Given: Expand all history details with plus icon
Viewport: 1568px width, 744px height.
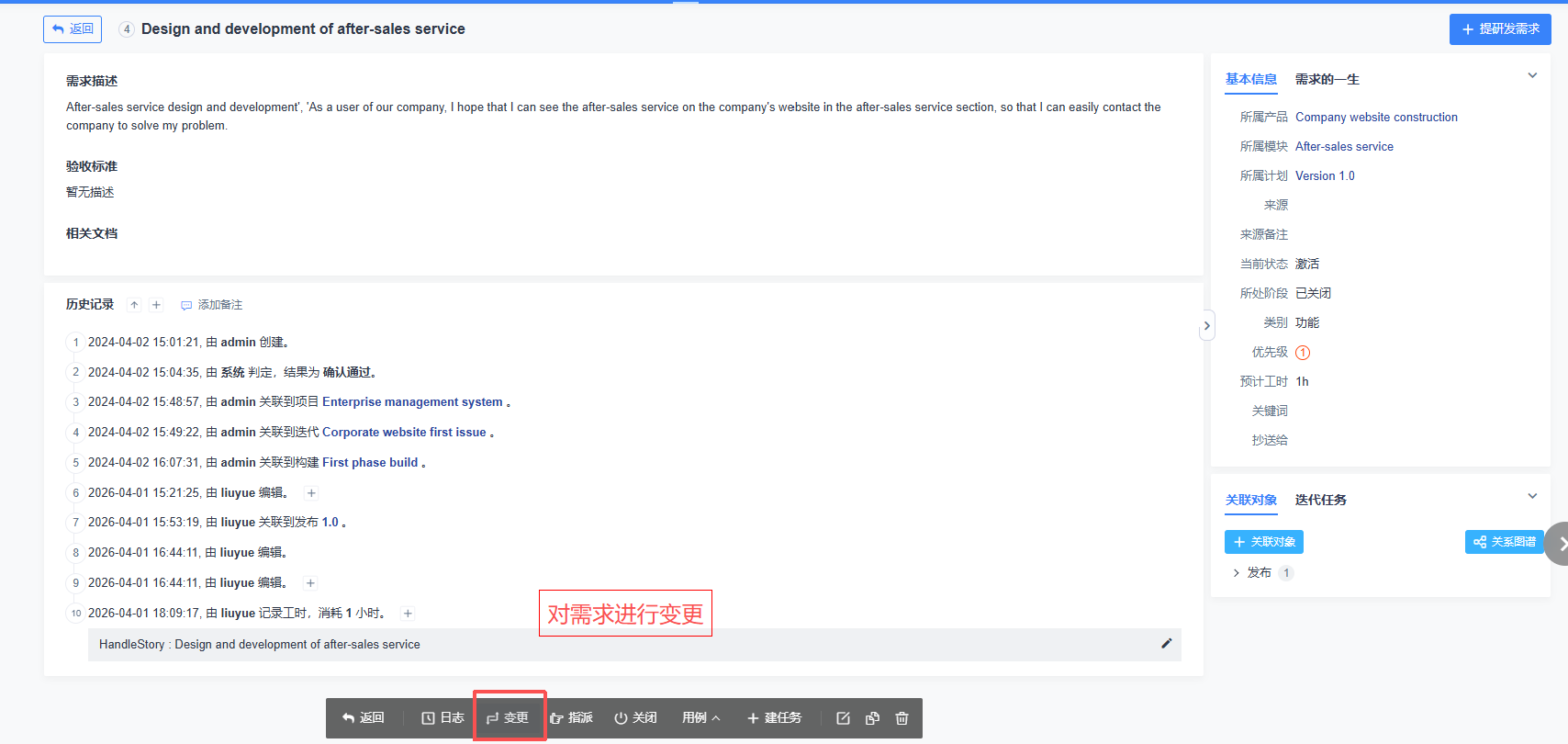Looking at the screenshot, I should pos(156,305).
